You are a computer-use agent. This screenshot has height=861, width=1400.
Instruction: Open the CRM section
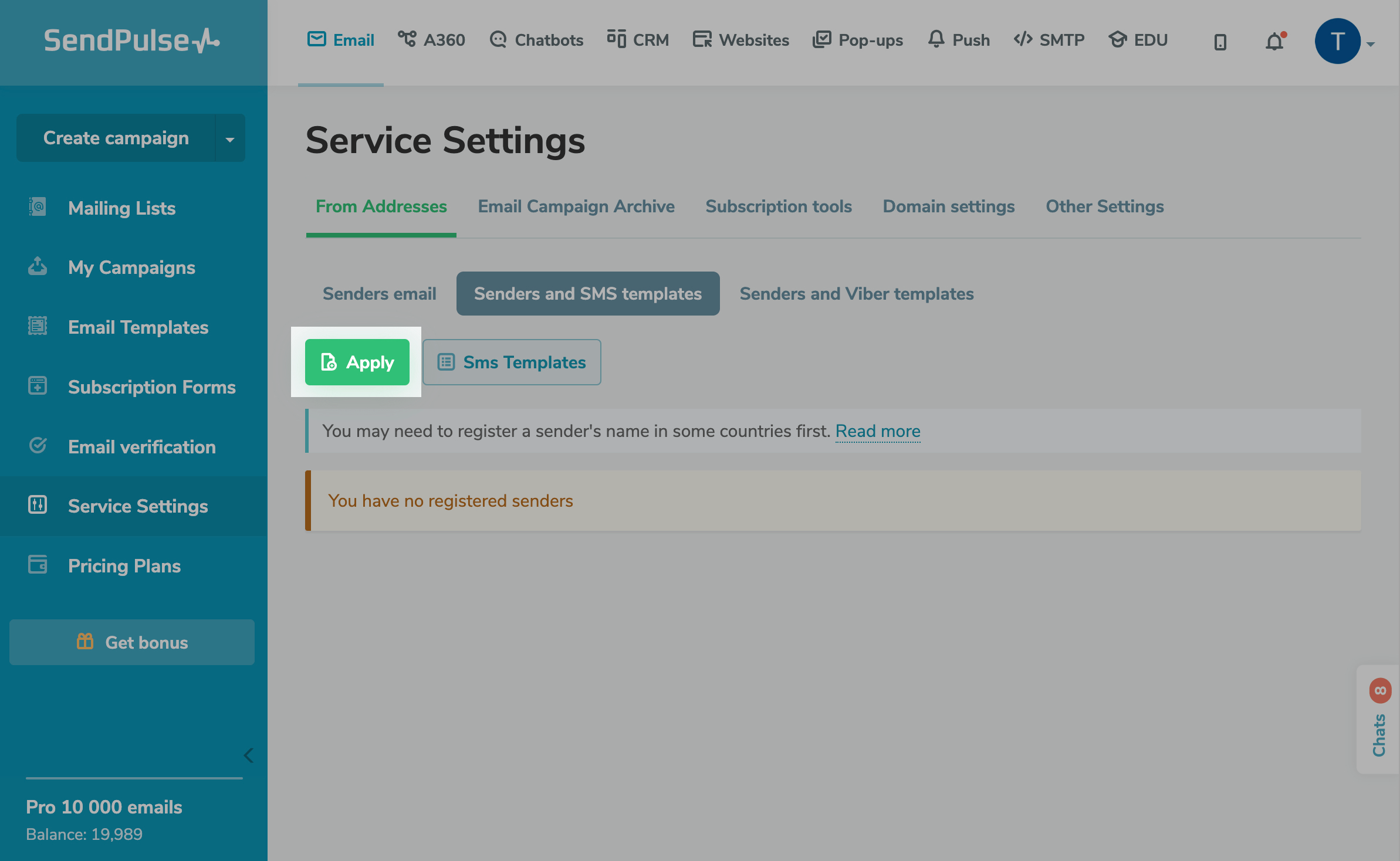click(638, 40)
